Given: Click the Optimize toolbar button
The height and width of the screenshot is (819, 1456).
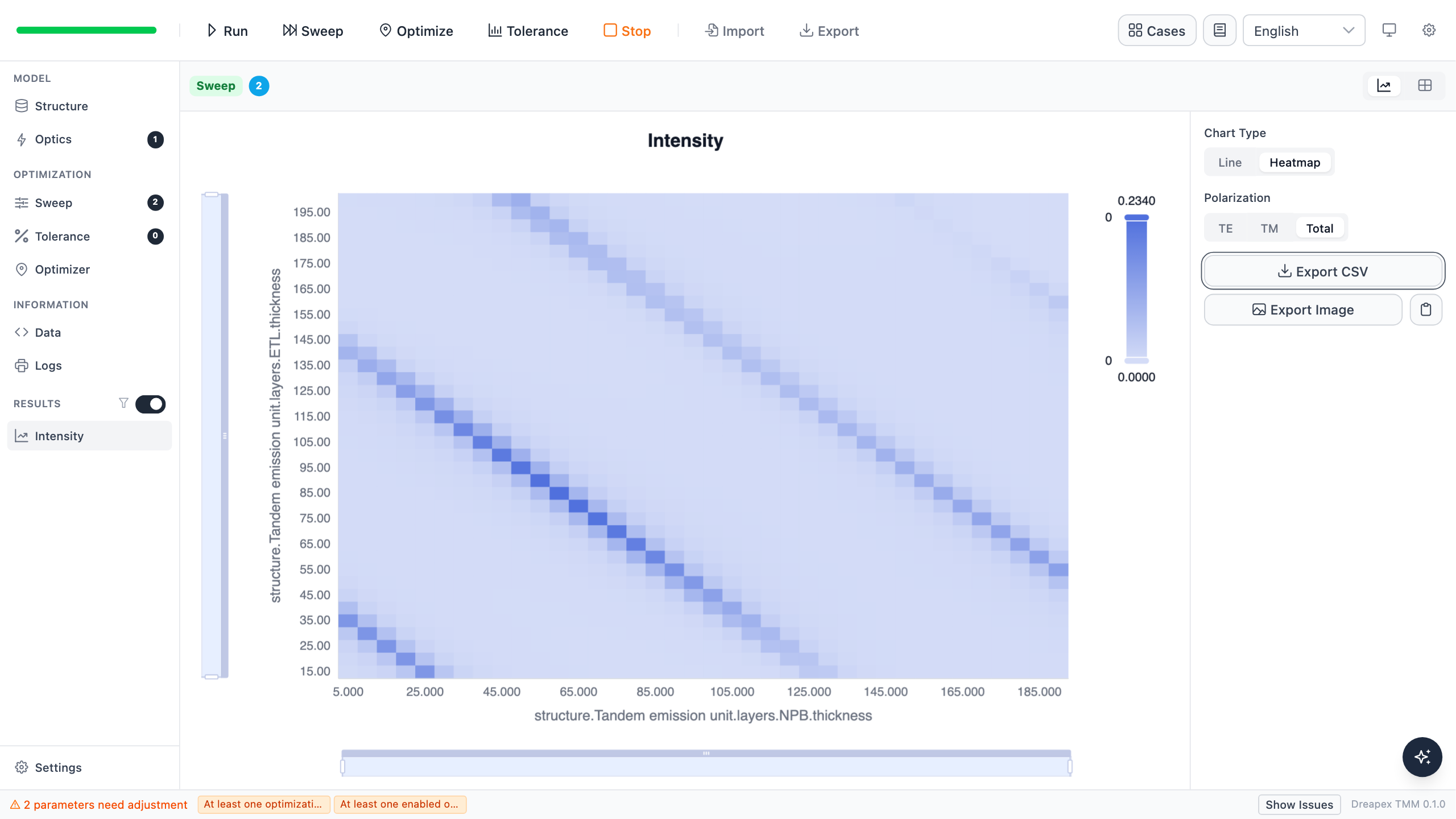Looking at the screenshot, I should pos(416,31).
